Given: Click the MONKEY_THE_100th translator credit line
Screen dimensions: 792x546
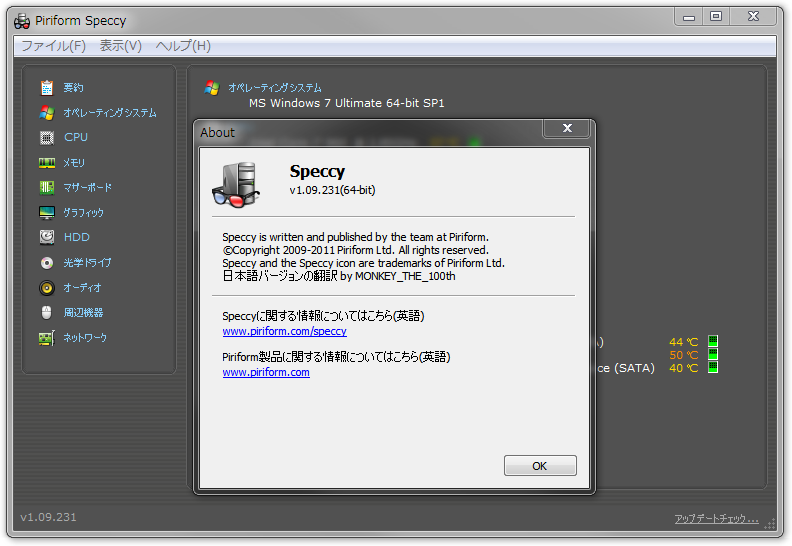Looking at the screenshot, I should [339, 276].
